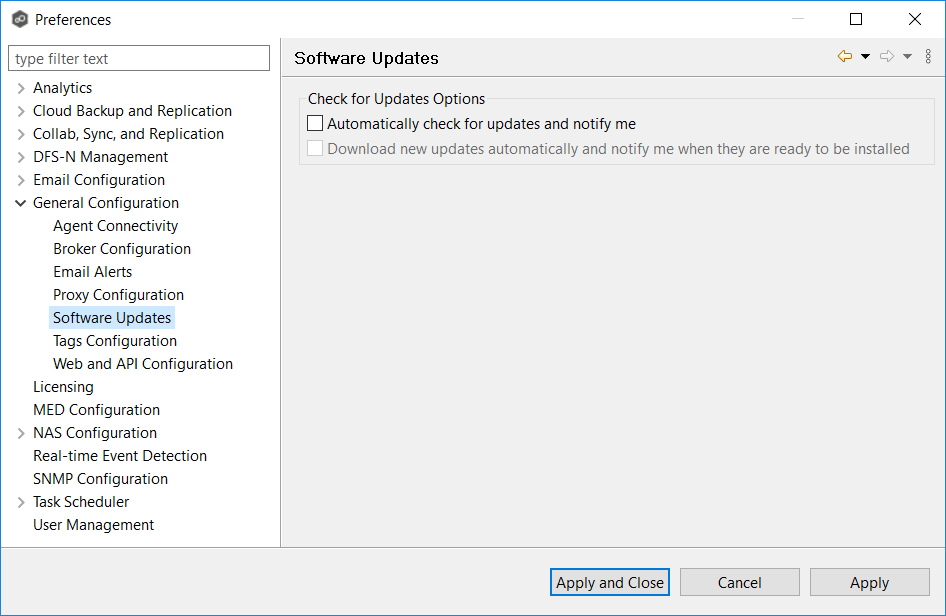Screen dimensions: 946x616
Task: Go to Web and API Configuration
Action: [143, 364]
